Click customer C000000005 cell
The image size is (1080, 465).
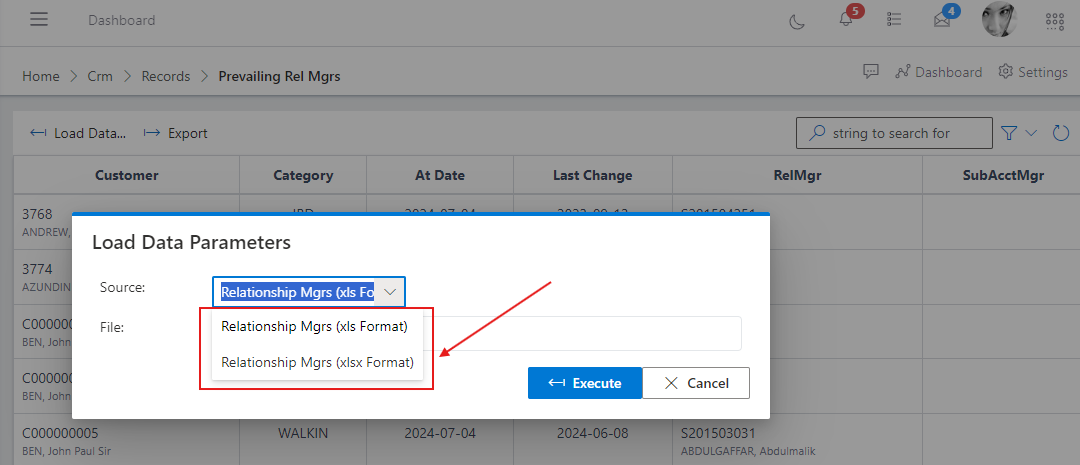pos(127,442)
